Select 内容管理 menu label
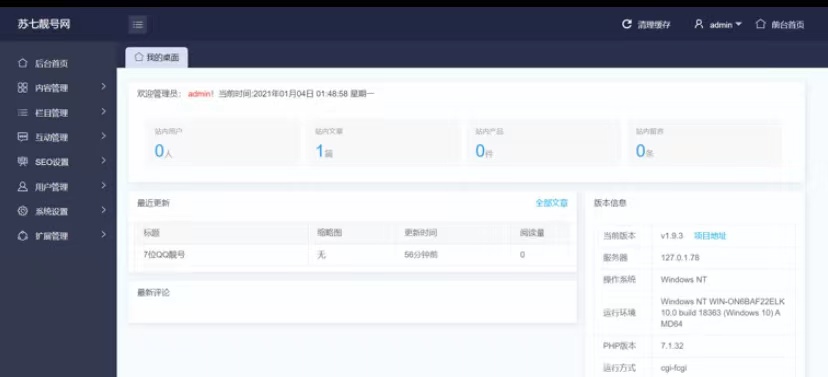Viewport: 828px width, 377px height. [x=51, y=88]
